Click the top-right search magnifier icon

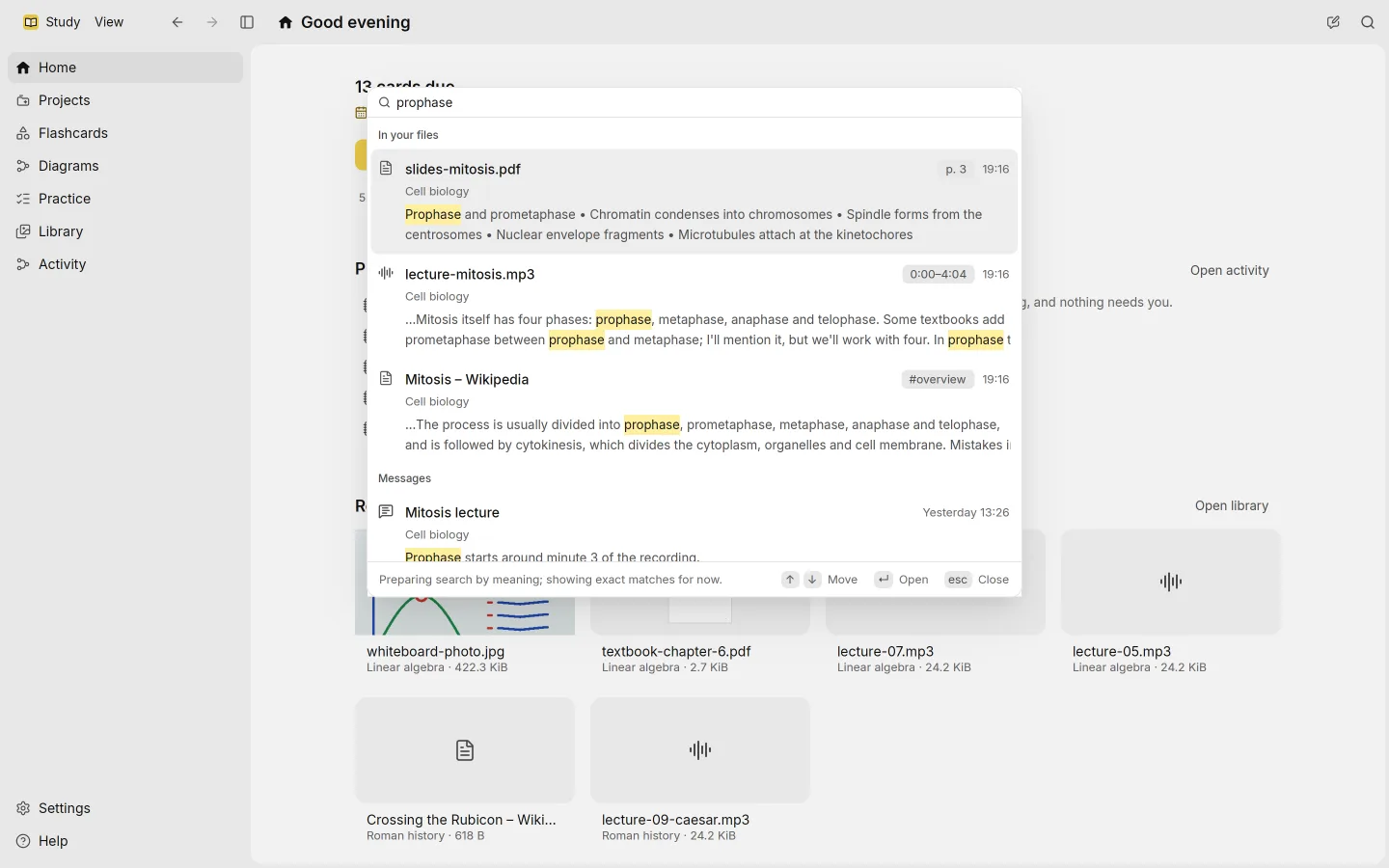(1368, 22)
